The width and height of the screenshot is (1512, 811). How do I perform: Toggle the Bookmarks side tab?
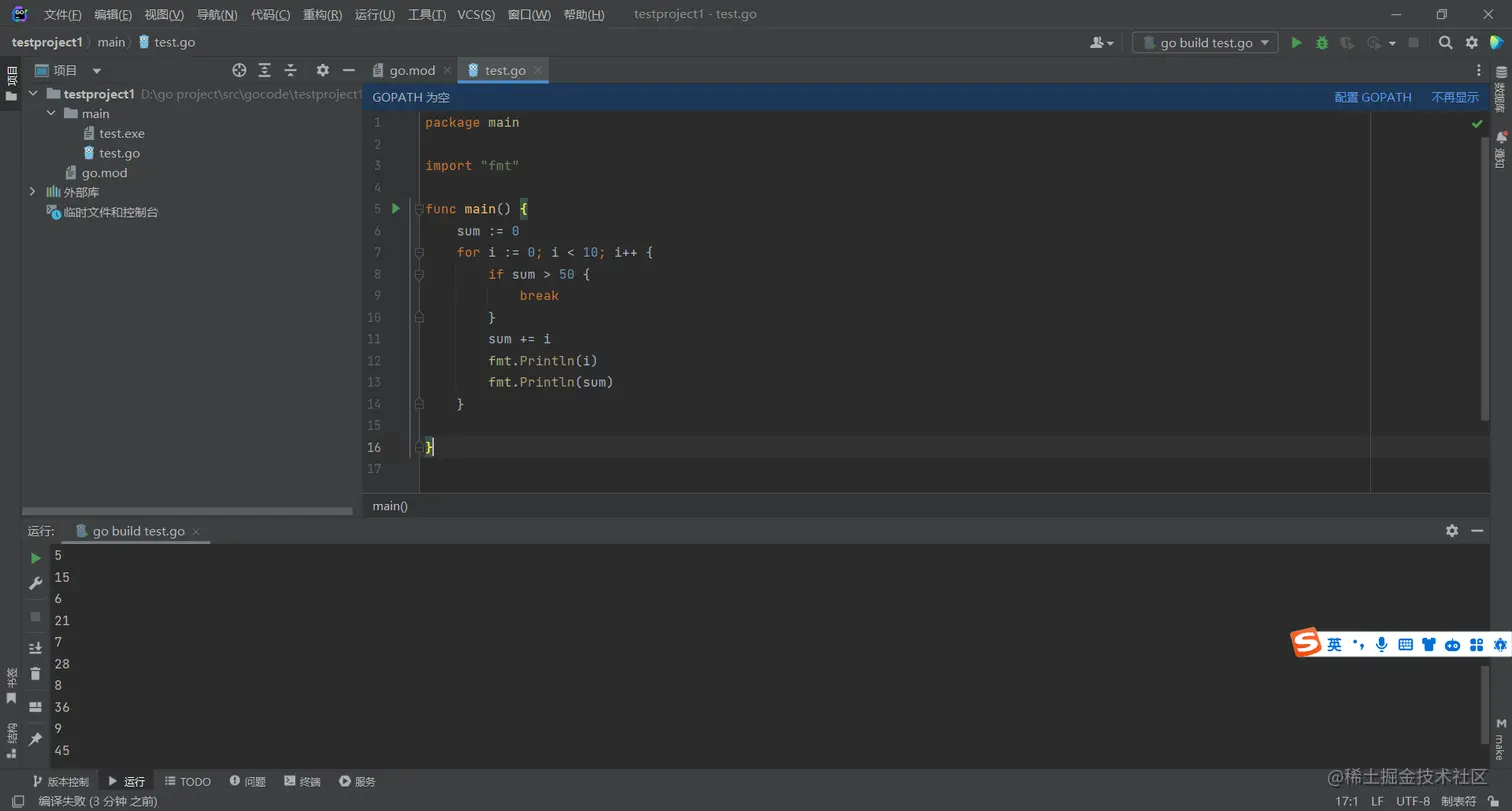pyautogui.click(x=11, y=687)
